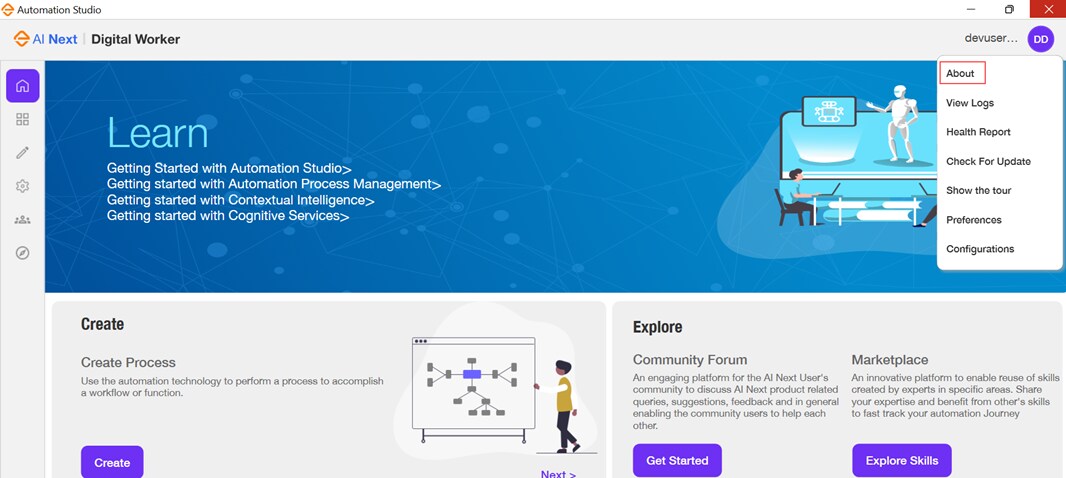Select About from the user menu

coord(960,73)
